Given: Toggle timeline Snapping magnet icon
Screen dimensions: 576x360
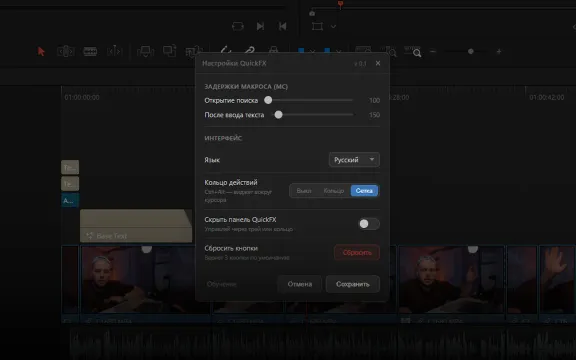Looking at the screenshot, I should pyautogui.click(x=226, y=50).
